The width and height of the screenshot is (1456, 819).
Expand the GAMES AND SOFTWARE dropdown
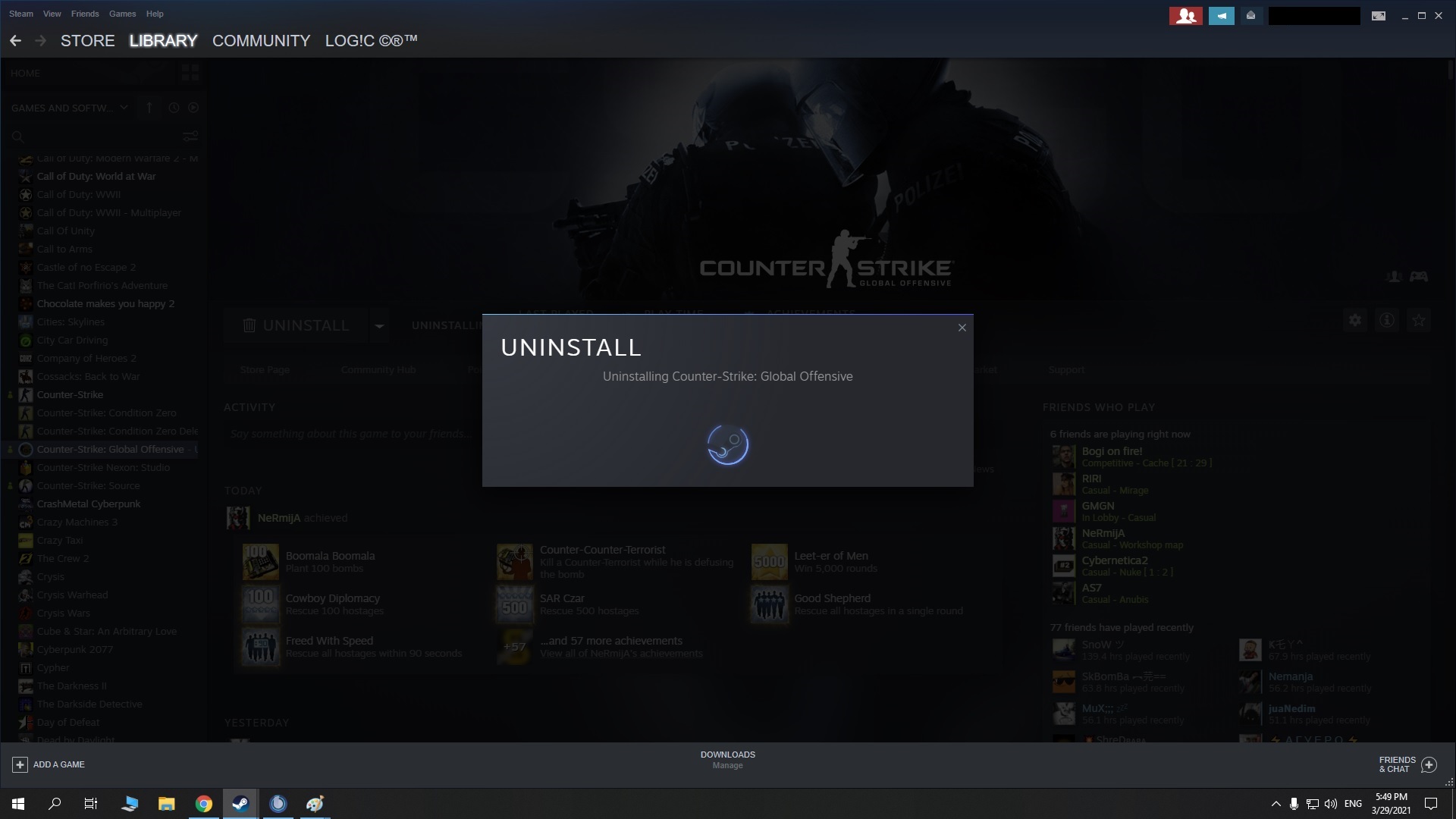(x=124, y=108)
